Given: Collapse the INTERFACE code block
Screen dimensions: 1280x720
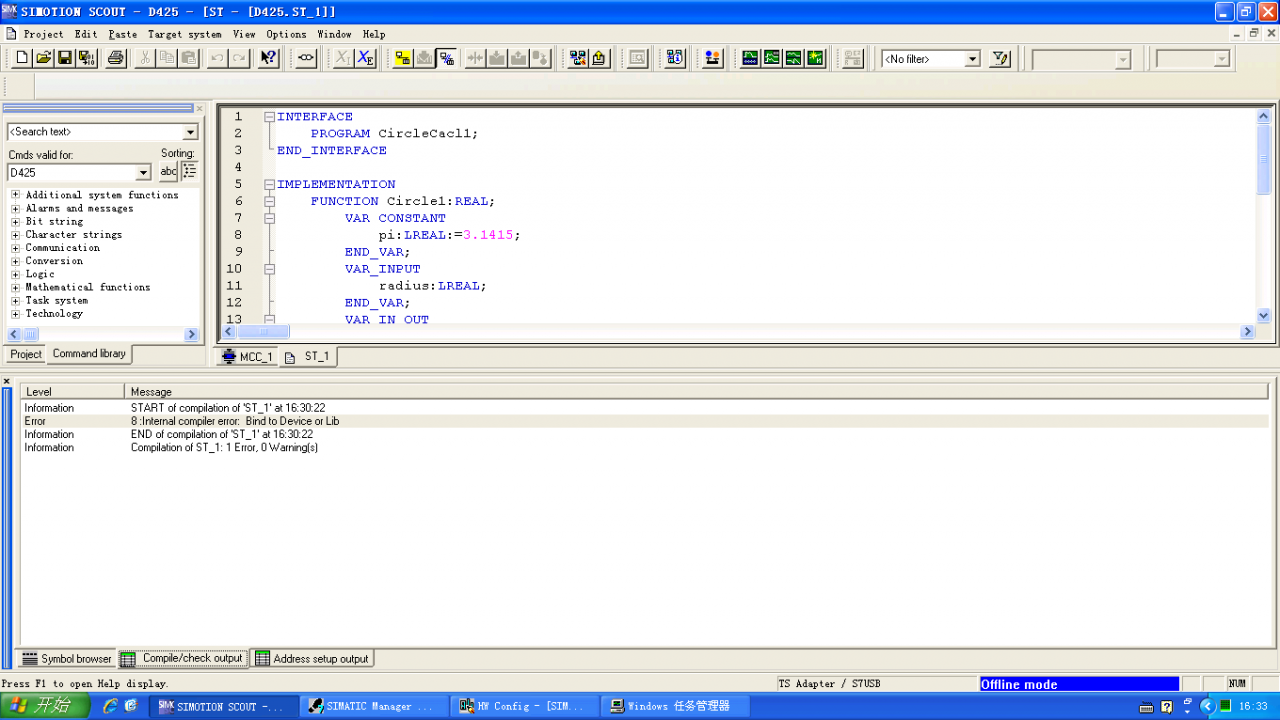Looking at the screenshot, I should pos(269,117).
